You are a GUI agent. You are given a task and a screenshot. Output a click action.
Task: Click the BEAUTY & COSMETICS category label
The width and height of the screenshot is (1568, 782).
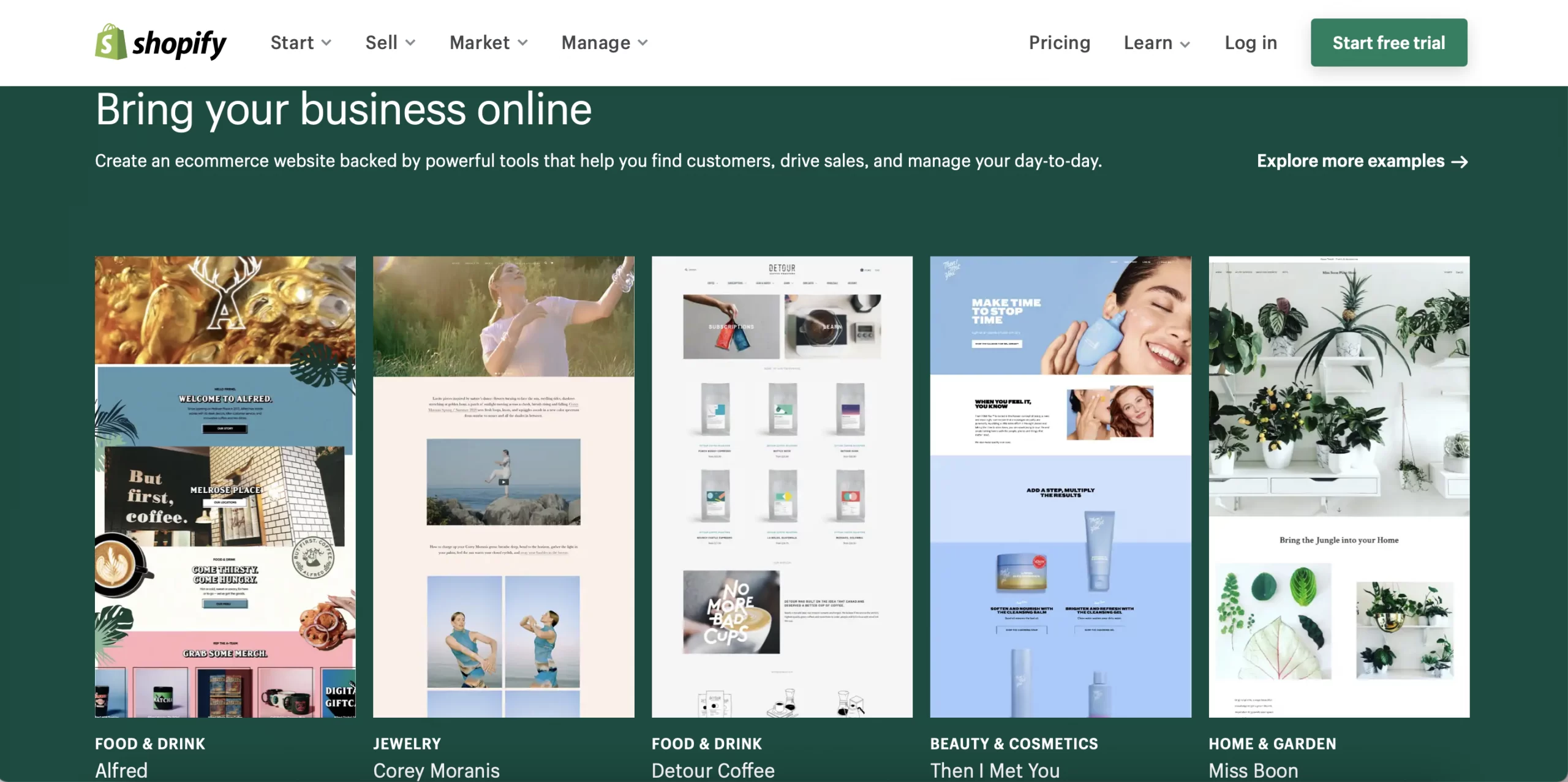[x=1014, y=743]
